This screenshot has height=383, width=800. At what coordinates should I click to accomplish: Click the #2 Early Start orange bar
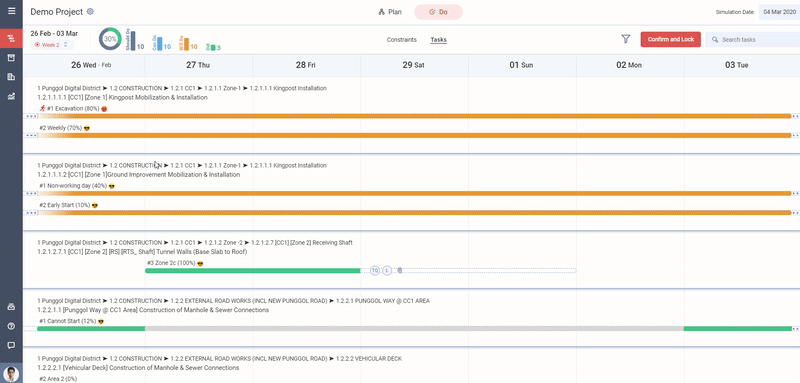click(414, 213)
